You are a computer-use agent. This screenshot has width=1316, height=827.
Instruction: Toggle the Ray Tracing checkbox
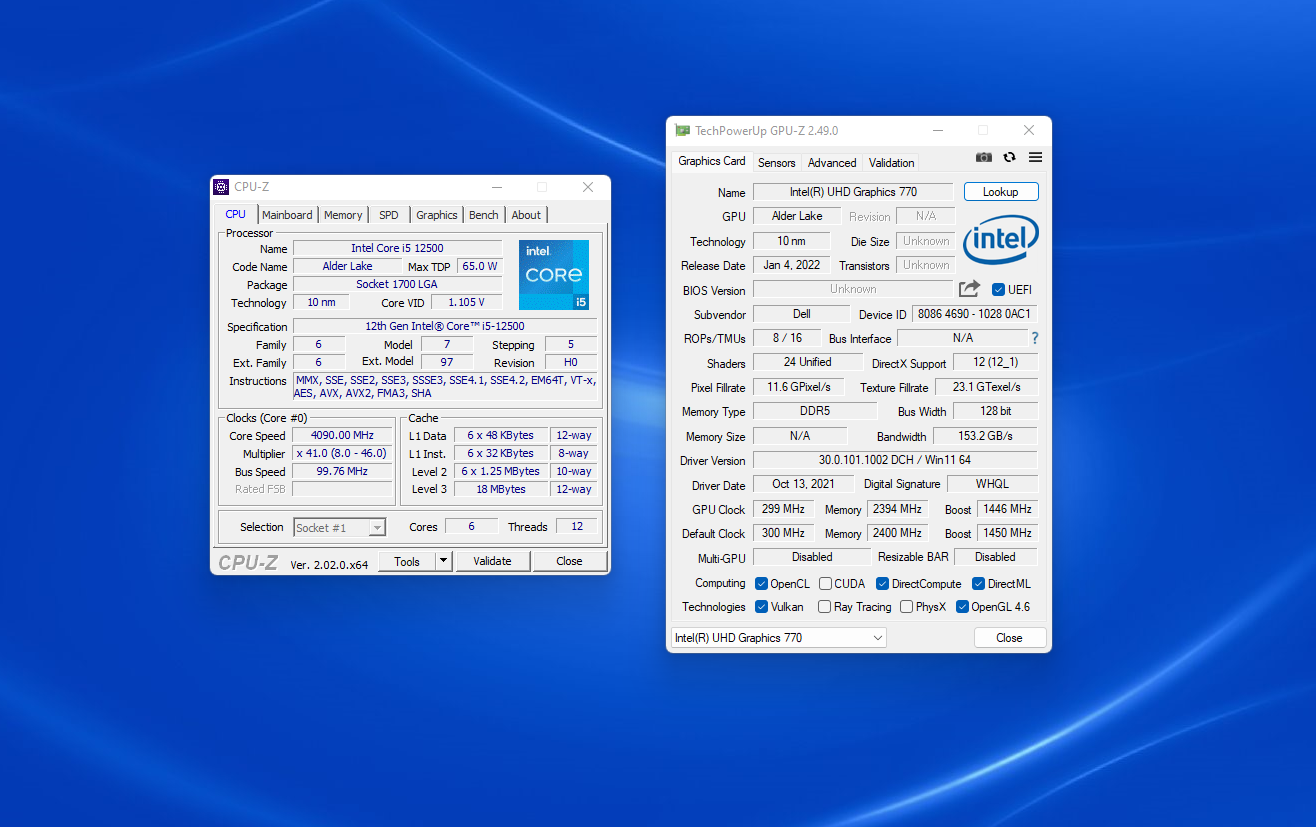click(x=824, y=607)
